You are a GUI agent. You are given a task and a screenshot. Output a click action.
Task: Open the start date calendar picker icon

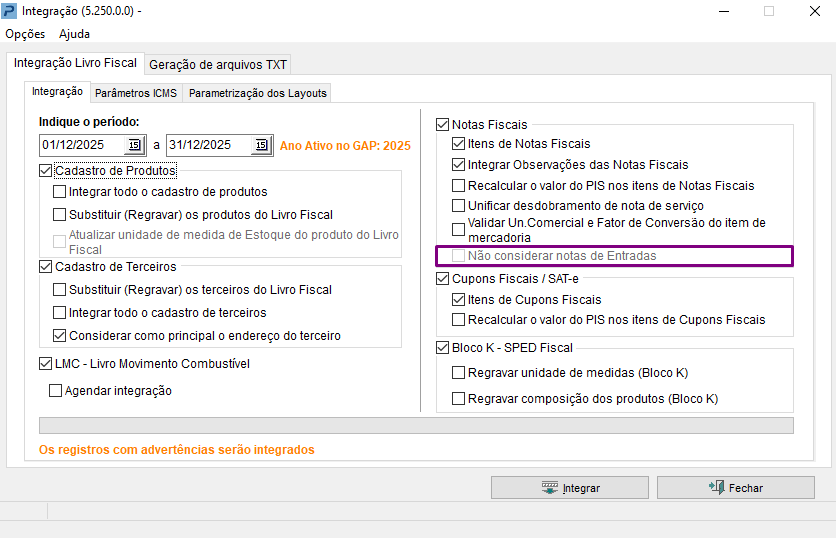click(135, 145)
